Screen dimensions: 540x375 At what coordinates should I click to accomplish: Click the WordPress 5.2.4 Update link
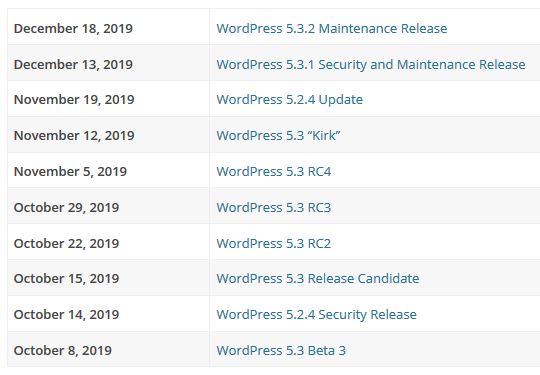[290, 100]
